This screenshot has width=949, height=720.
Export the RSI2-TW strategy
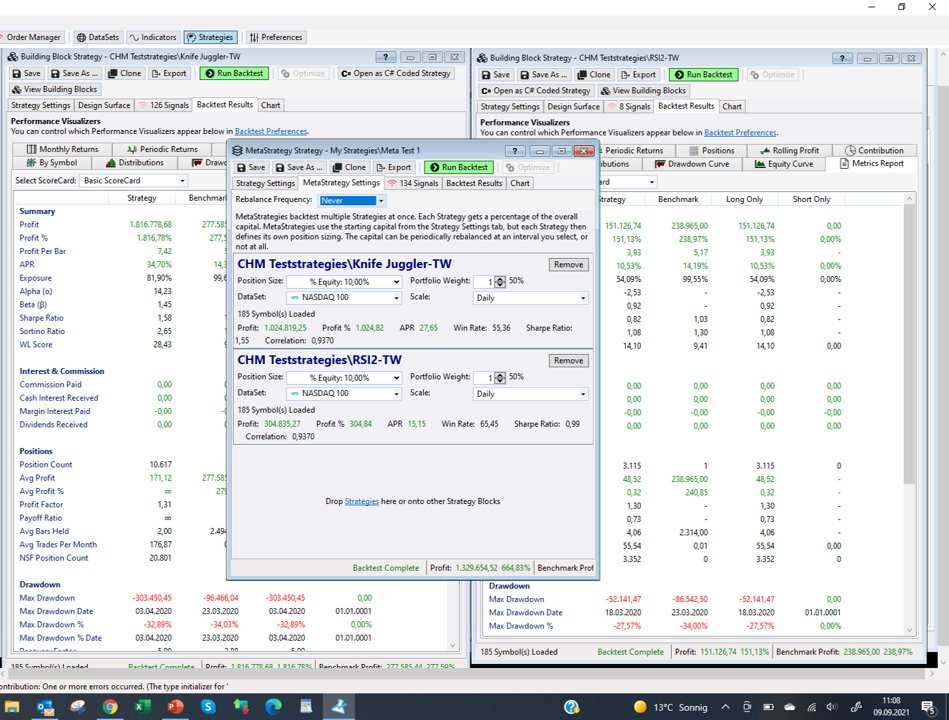pos(637,74)
